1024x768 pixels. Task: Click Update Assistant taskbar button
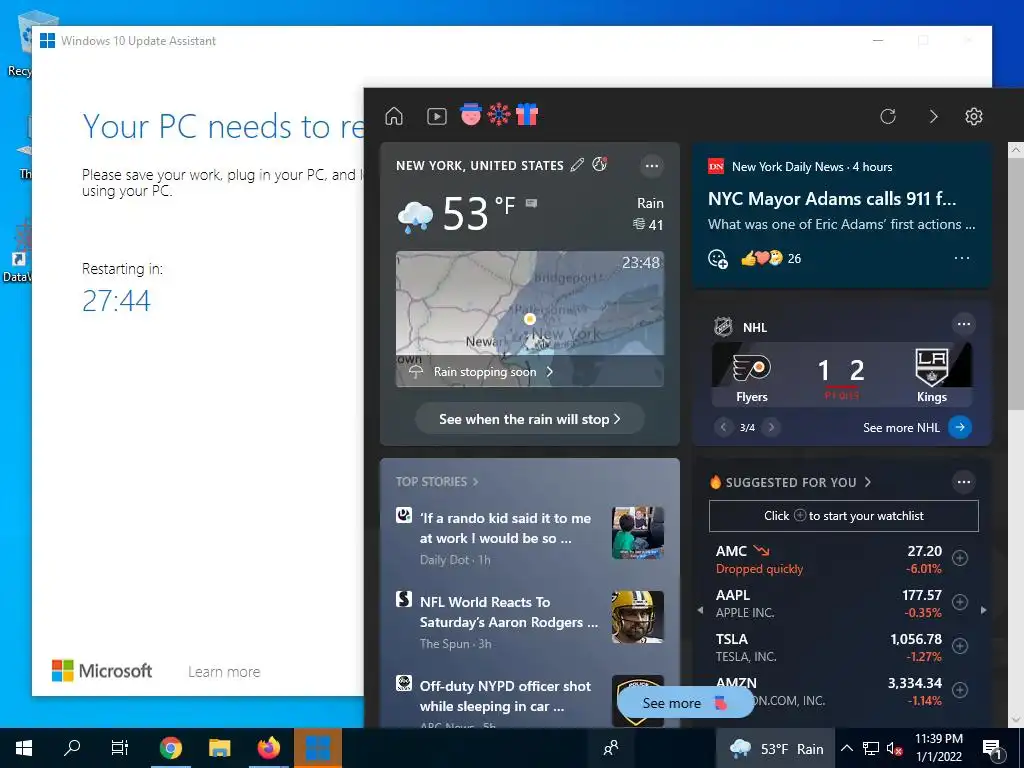(318, 748)
